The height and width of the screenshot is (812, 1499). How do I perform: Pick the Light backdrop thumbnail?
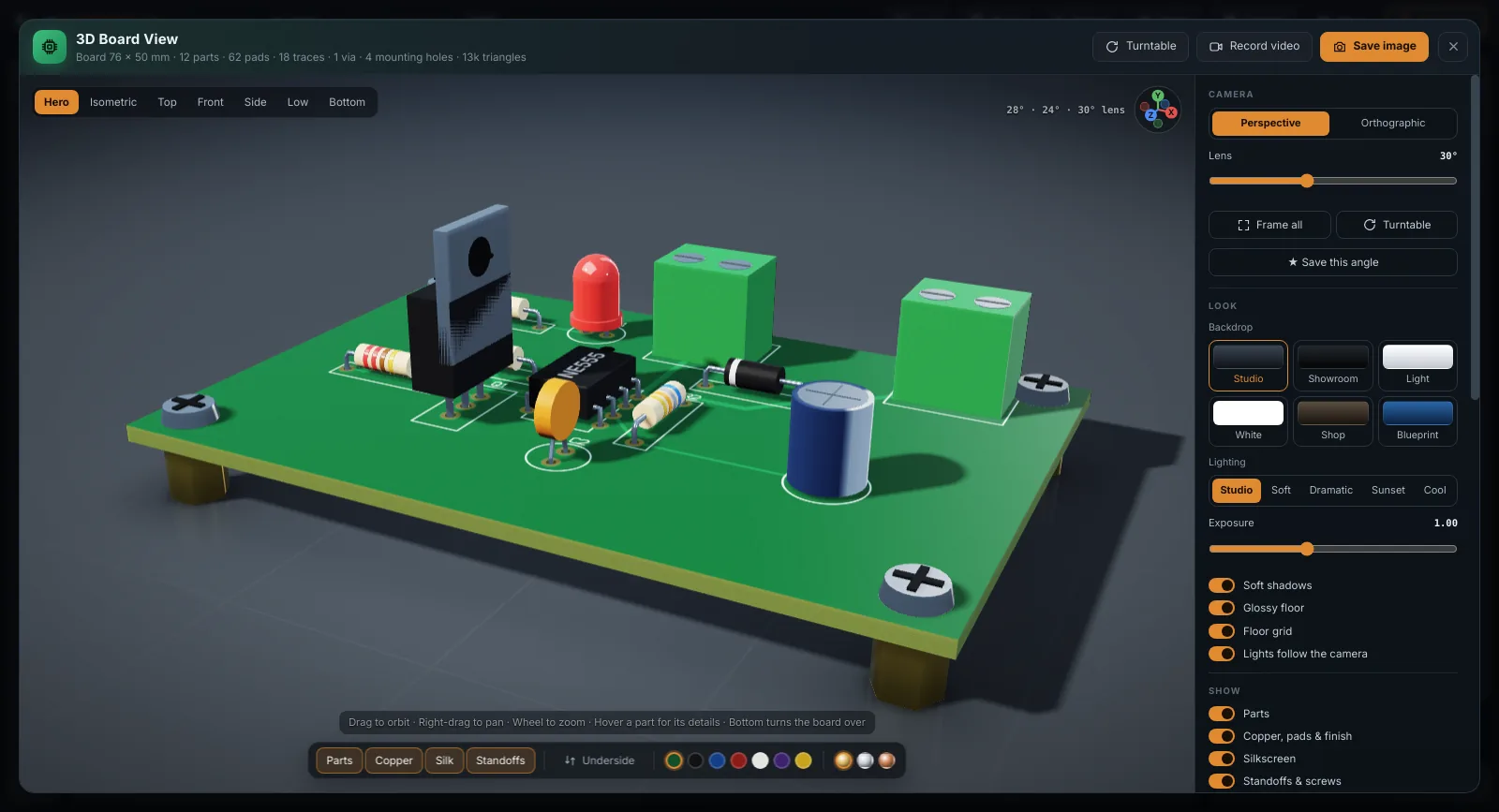point(1417,365)
